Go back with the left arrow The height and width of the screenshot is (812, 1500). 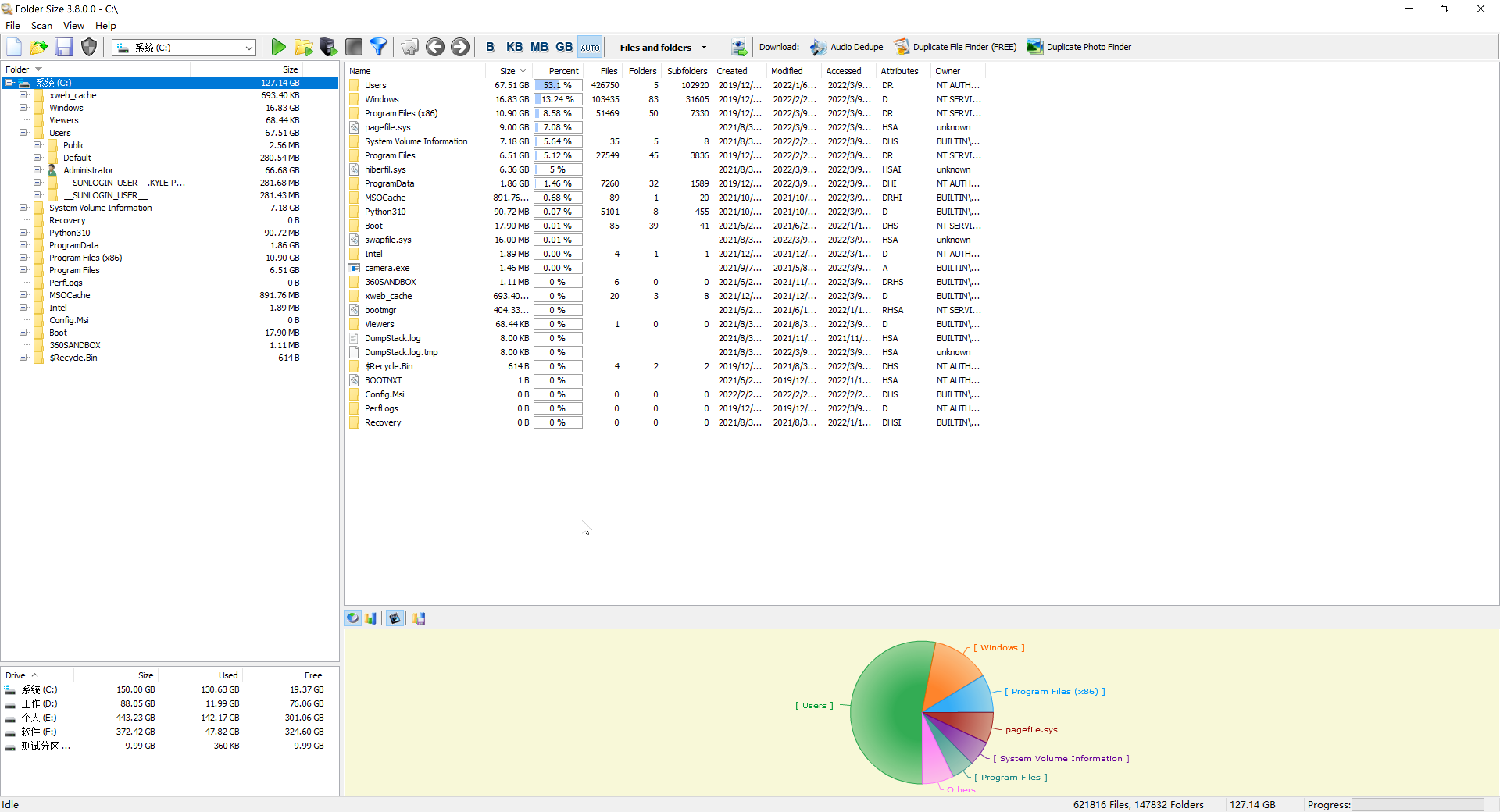[435, 47]
